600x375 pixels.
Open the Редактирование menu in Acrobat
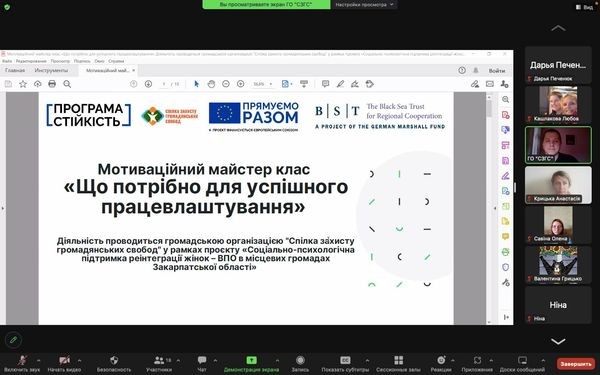[31, 61]
